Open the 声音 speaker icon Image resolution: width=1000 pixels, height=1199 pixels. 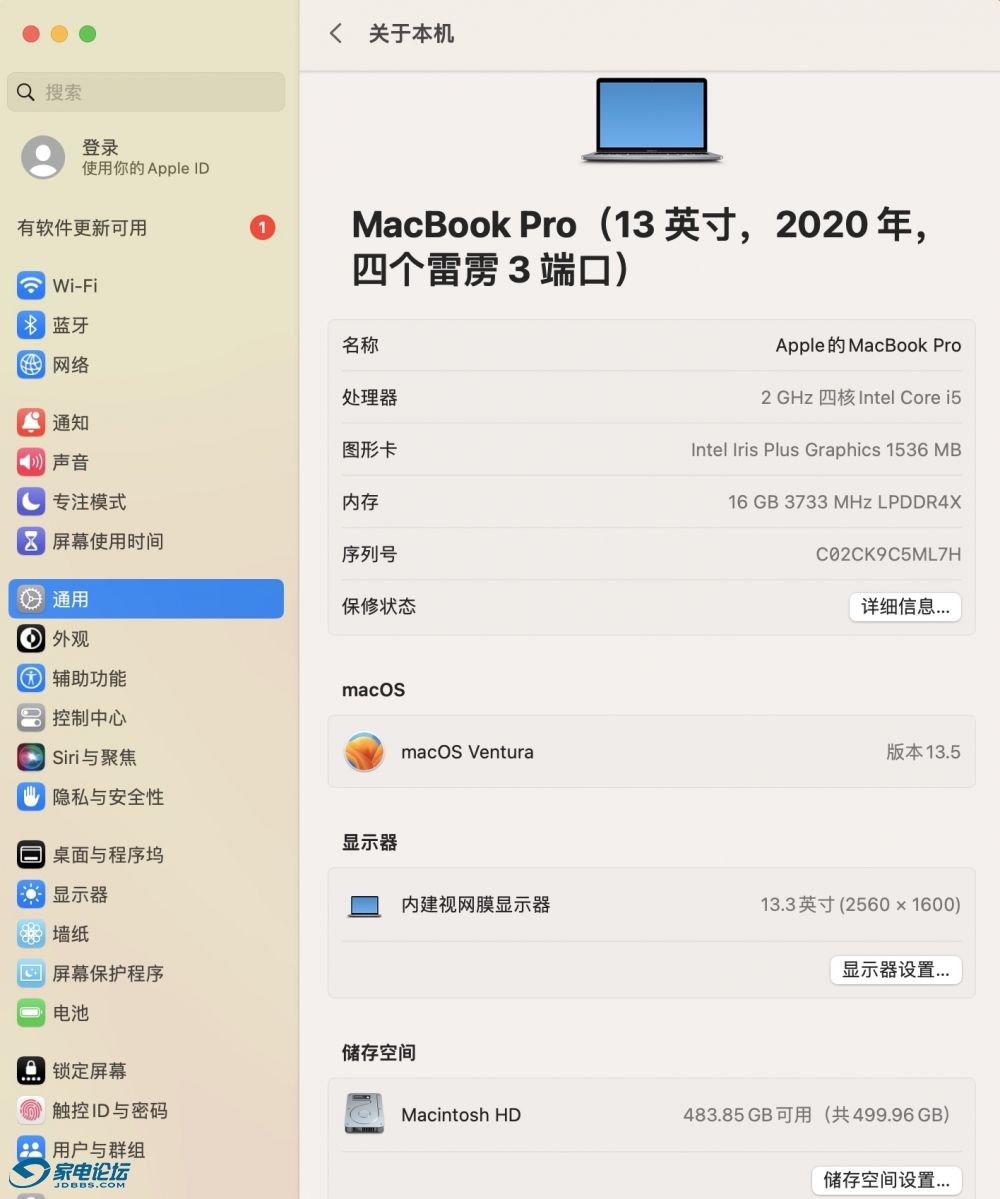pyautogui.click(x=31, y=462)
